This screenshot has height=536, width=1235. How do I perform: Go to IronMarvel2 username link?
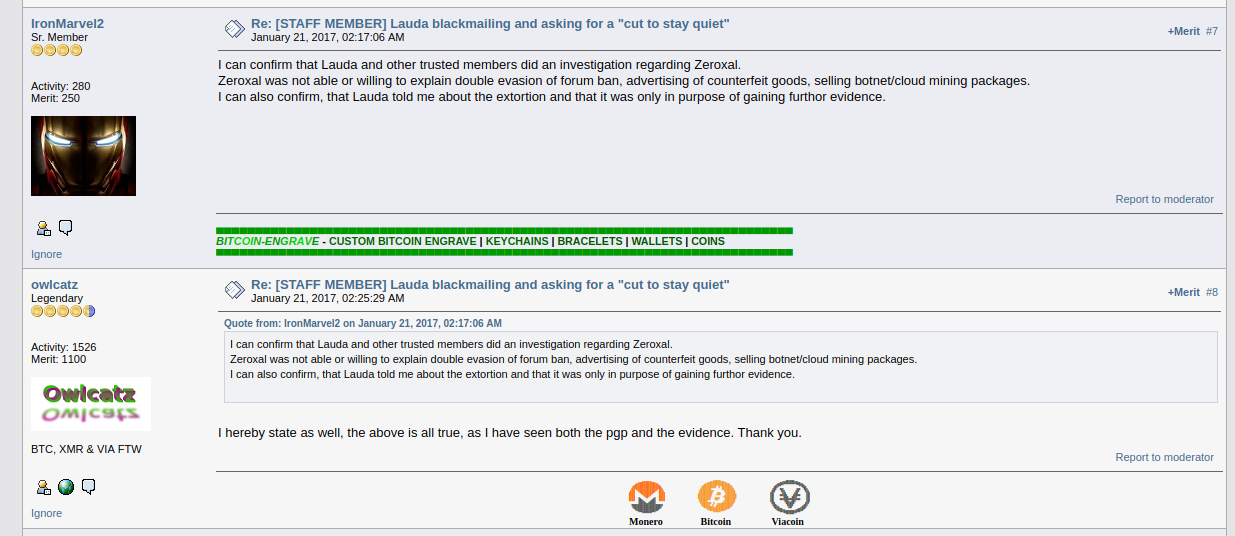[67, 23]
